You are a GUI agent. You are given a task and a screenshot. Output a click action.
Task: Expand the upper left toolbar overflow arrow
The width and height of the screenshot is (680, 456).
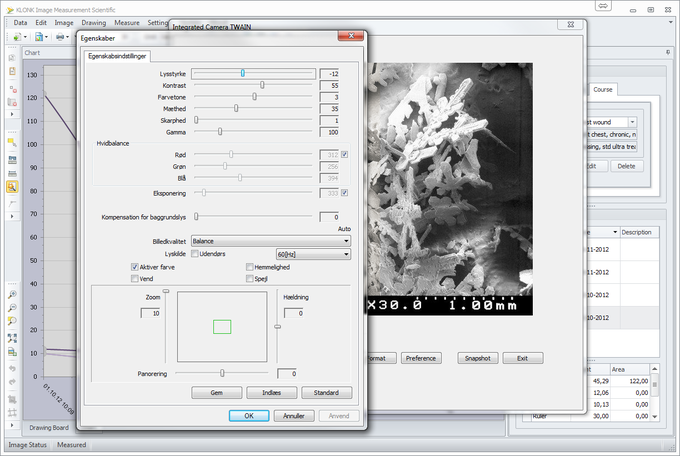coord(12,114)
